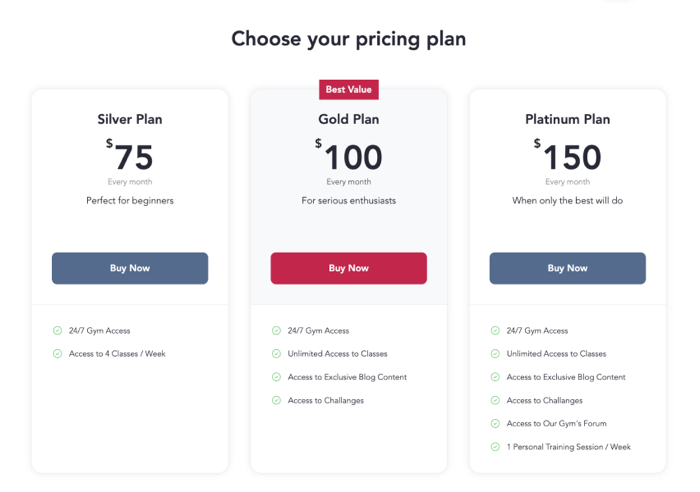Click checkmark beside Access to Our Gym's Forum

(495, 423)
